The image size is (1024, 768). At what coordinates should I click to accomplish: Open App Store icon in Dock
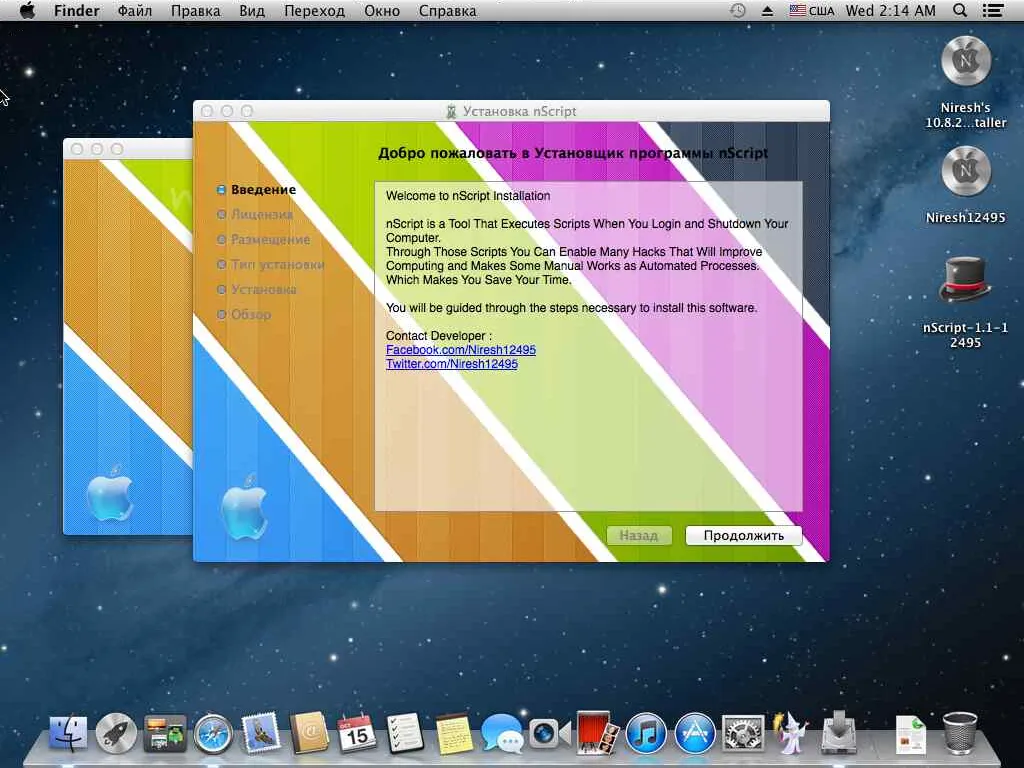tap(694, 733)
